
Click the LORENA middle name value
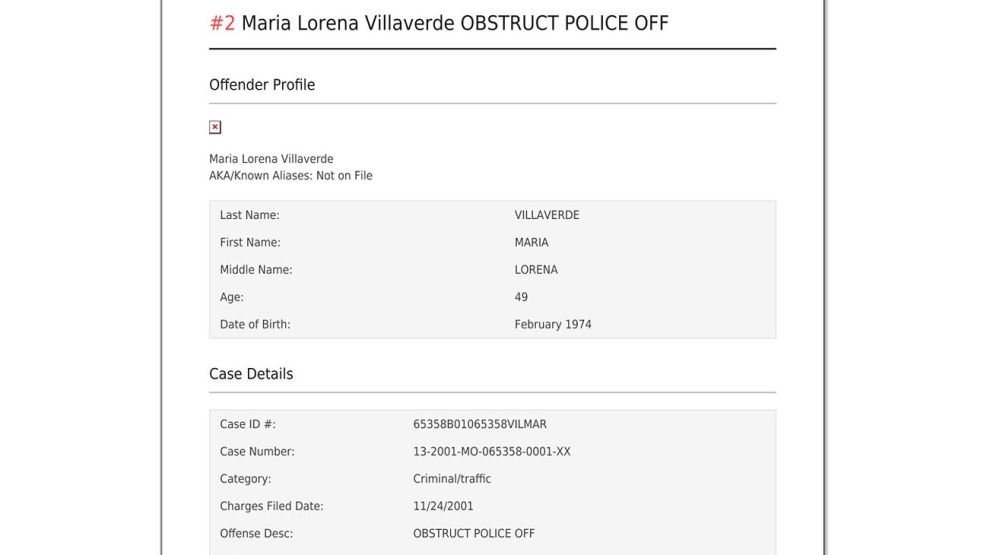[x=536, y=270]
